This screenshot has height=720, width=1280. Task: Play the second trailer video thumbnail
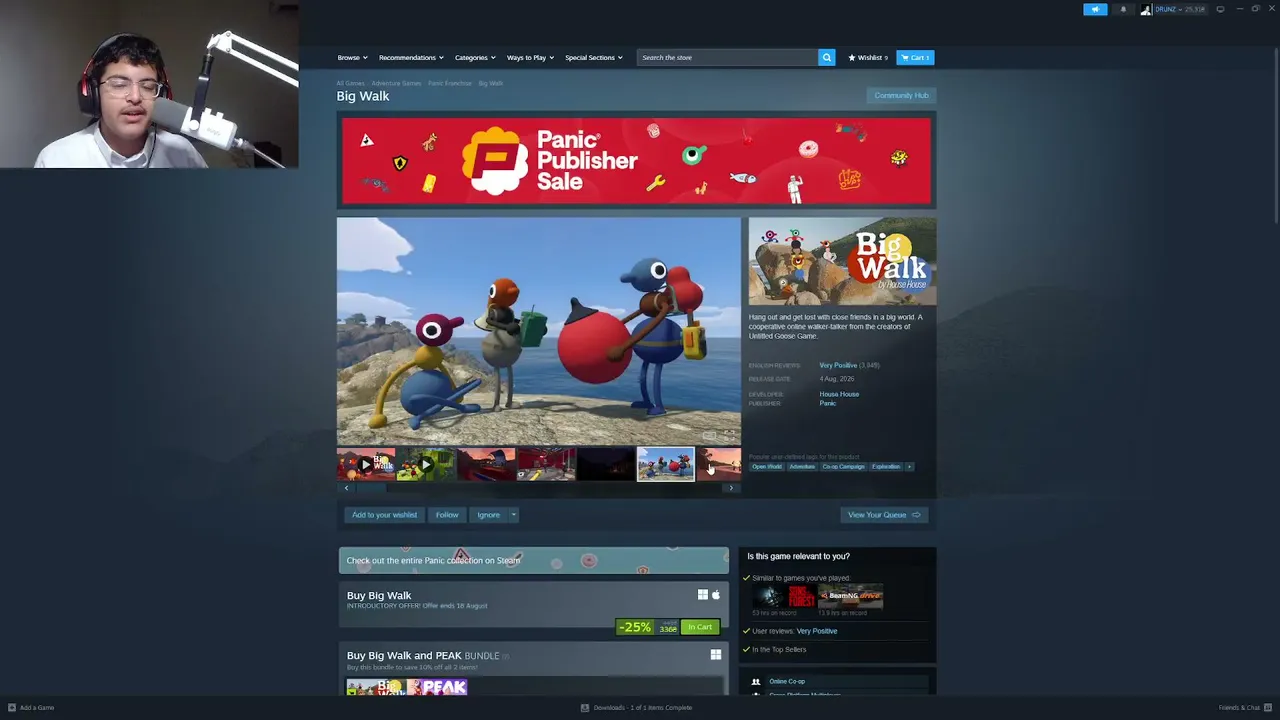coord(426,464)
